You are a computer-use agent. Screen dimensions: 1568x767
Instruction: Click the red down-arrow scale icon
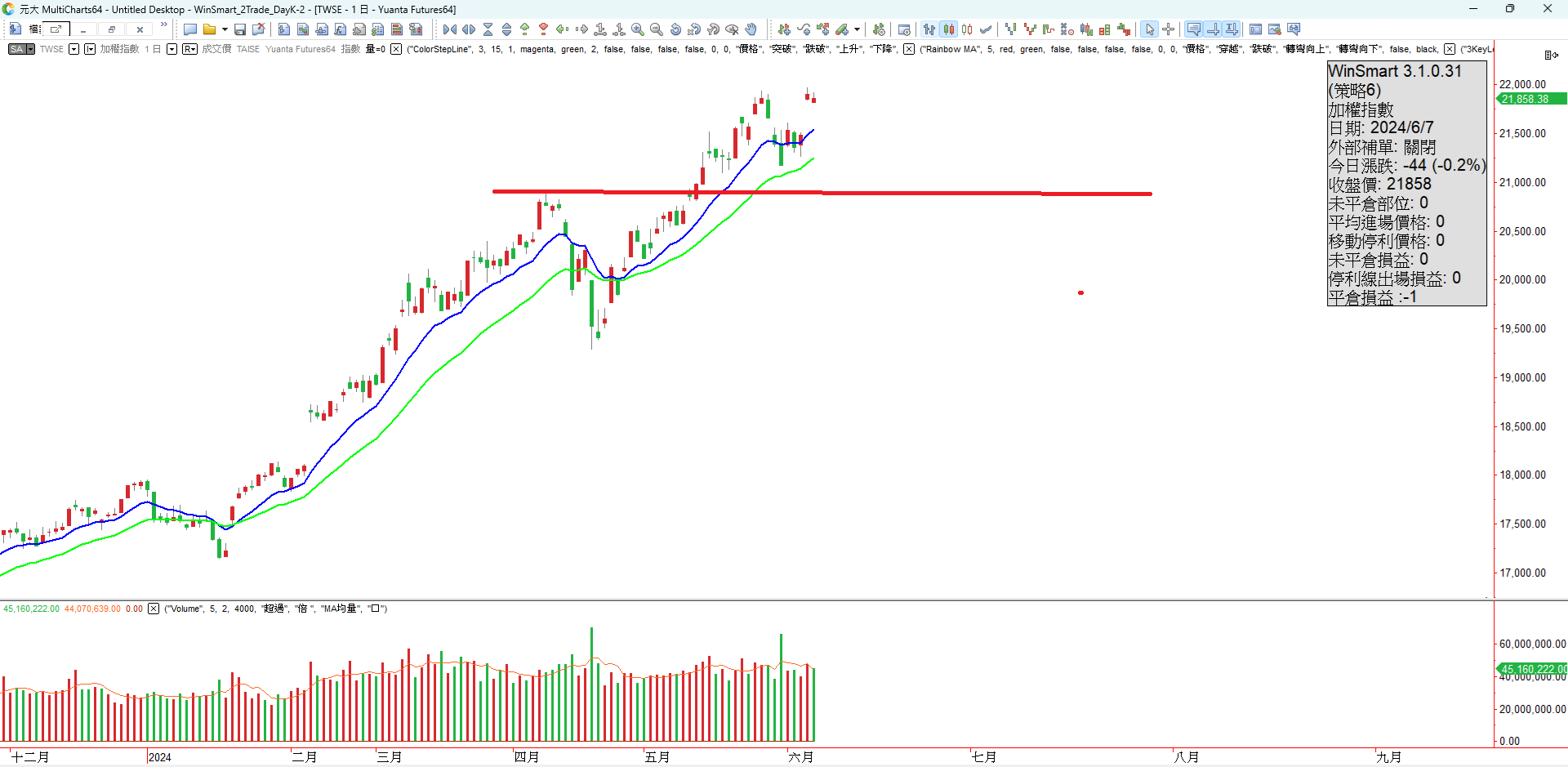click(x=544, y=29)
